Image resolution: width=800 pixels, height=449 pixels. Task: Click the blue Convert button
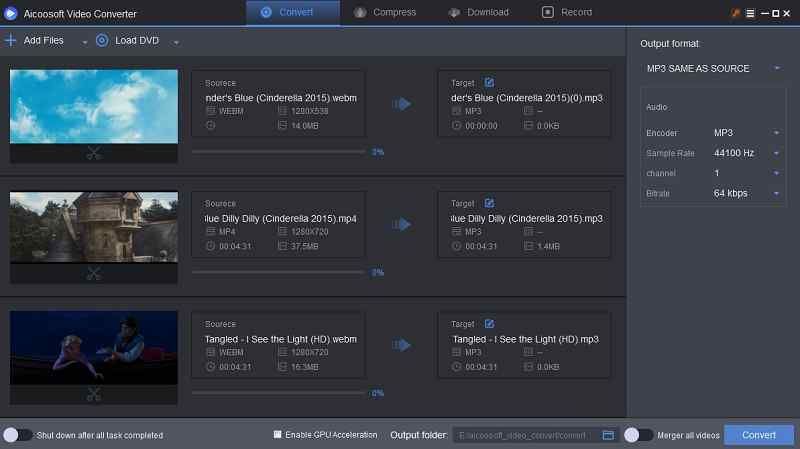pyautogui.click(x=759, y=435)
